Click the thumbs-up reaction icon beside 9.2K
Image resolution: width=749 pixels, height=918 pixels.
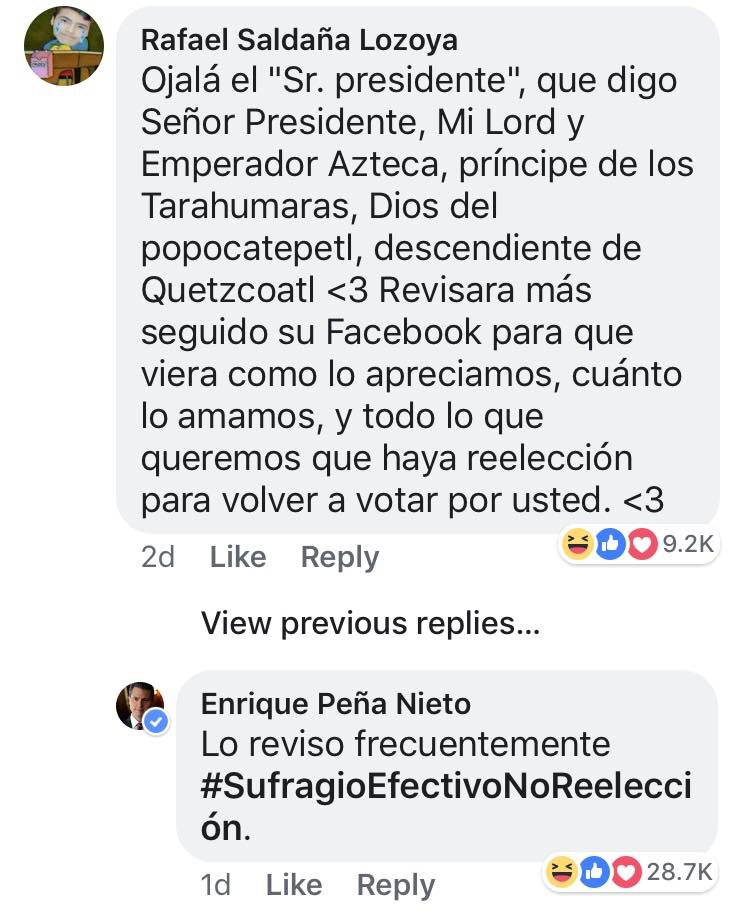pyautogui.click(x=609, y=543)
